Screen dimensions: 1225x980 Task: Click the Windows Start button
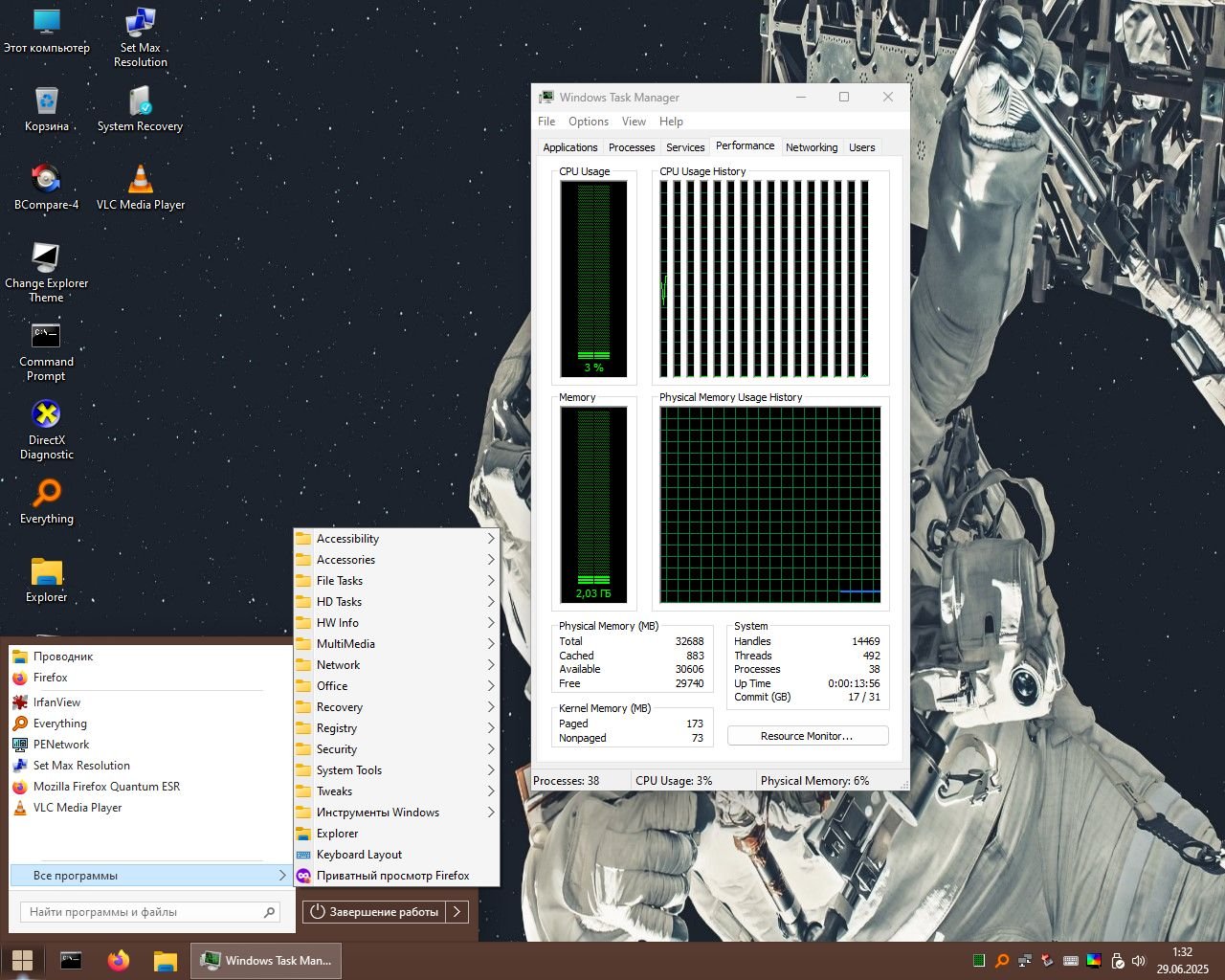[23, 960]
